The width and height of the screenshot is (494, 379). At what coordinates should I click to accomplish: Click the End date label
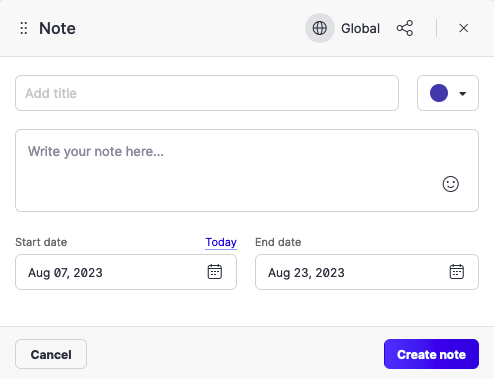(278, 242)
